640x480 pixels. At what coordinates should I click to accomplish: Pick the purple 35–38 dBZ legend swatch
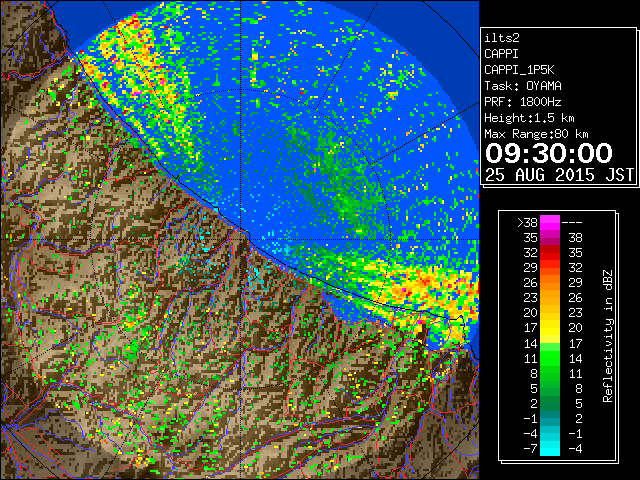(550, 238)
